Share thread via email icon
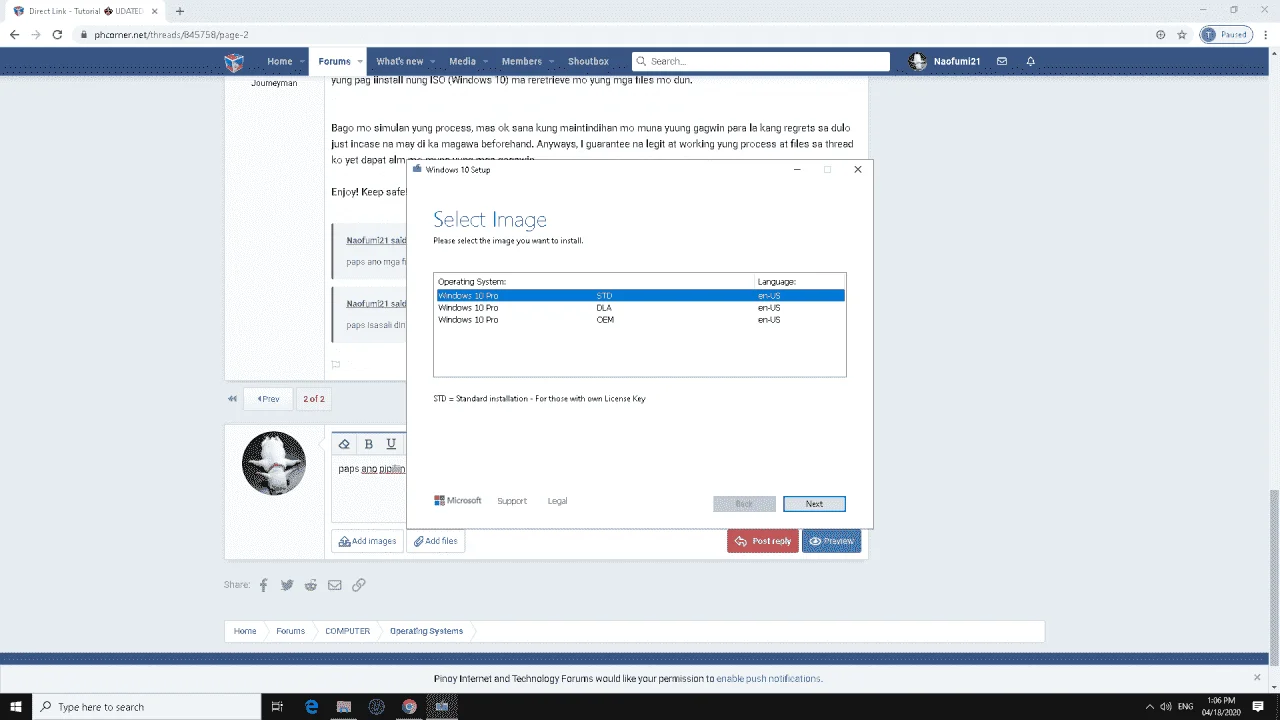The width and height of the screenshot is (1280, 720). click(x=335, y=585)
